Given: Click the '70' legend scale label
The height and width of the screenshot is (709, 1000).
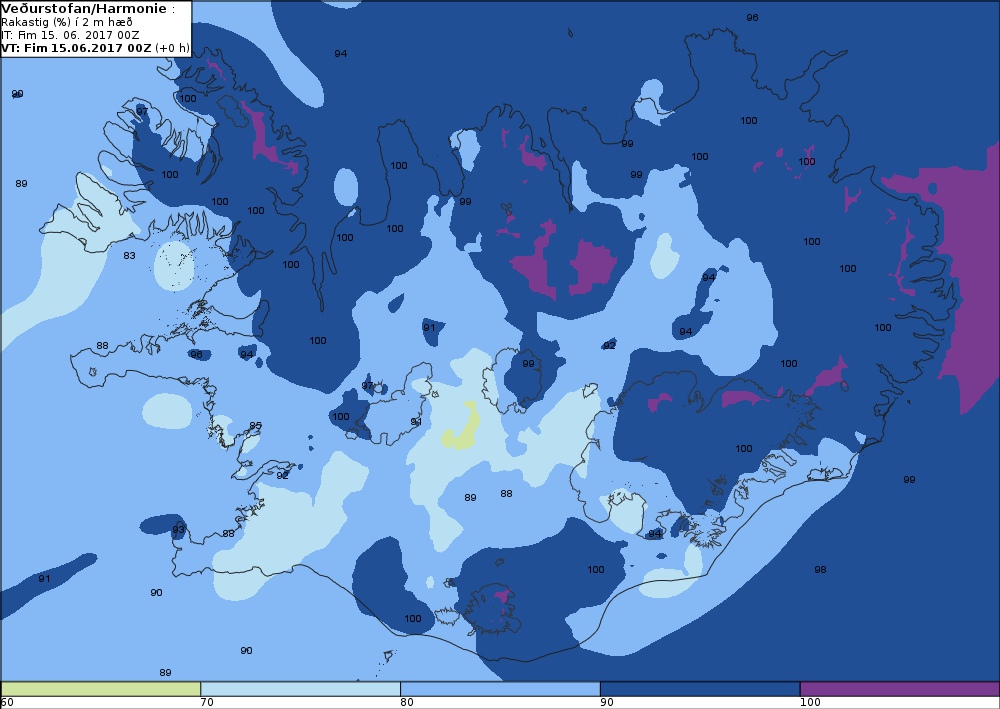Looking at the screenshot, I should click(207, 702).
